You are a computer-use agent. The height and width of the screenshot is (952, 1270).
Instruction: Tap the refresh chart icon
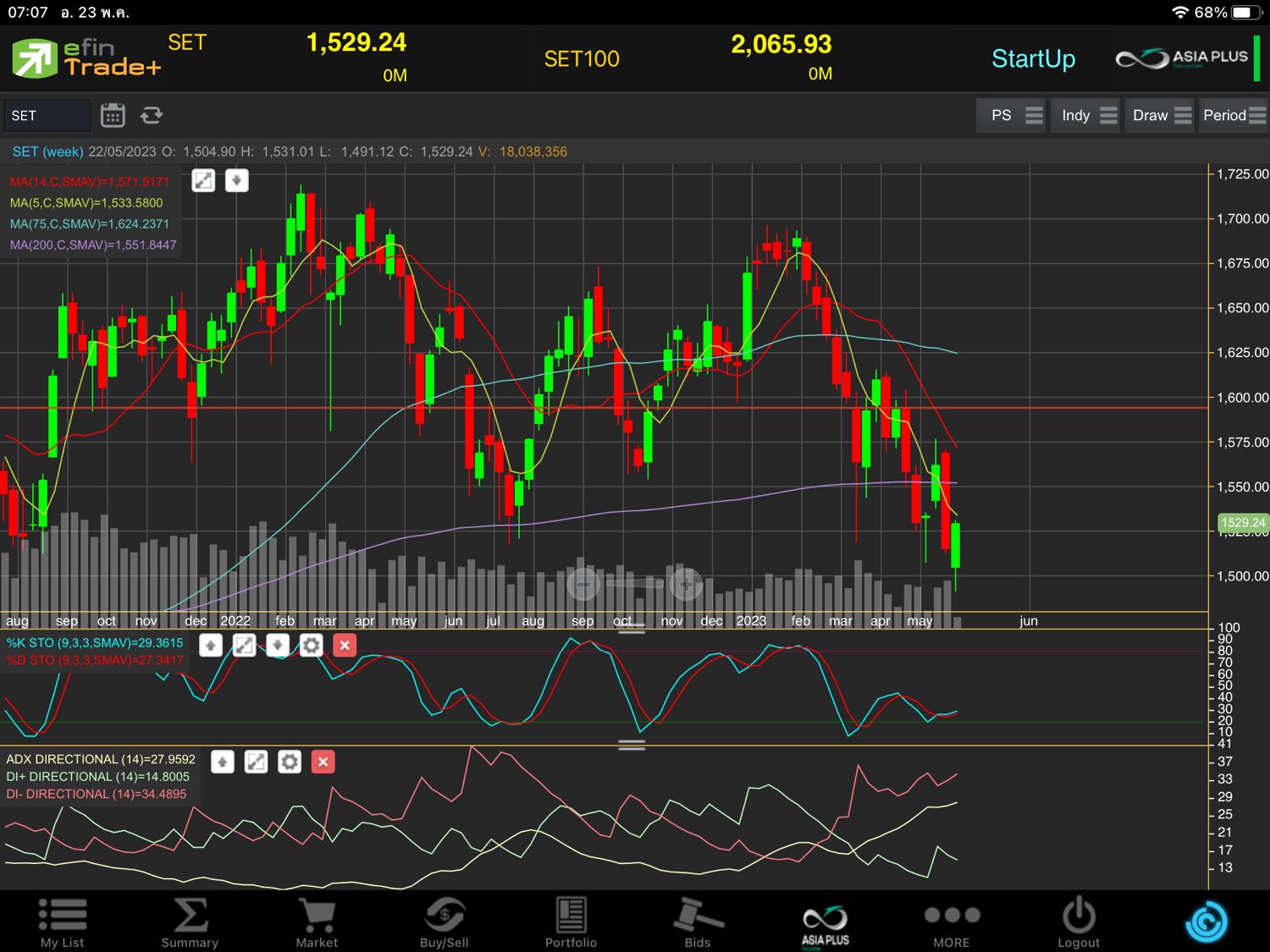click(x=152, y=115)
